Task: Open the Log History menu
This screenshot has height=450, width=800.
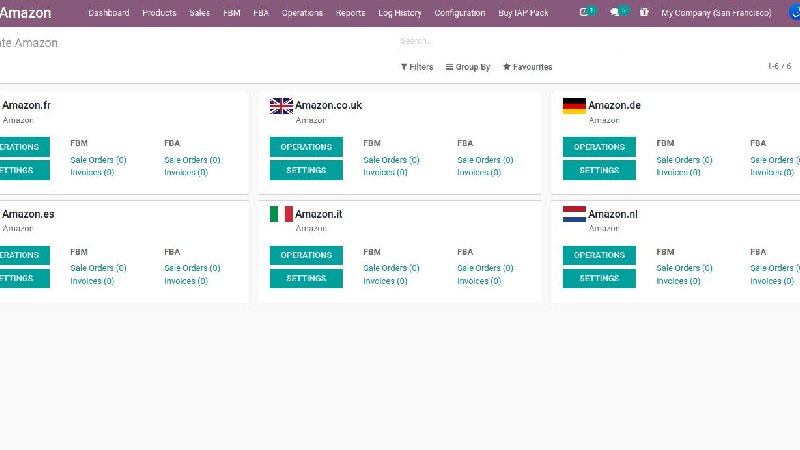Action: (400, 13)
